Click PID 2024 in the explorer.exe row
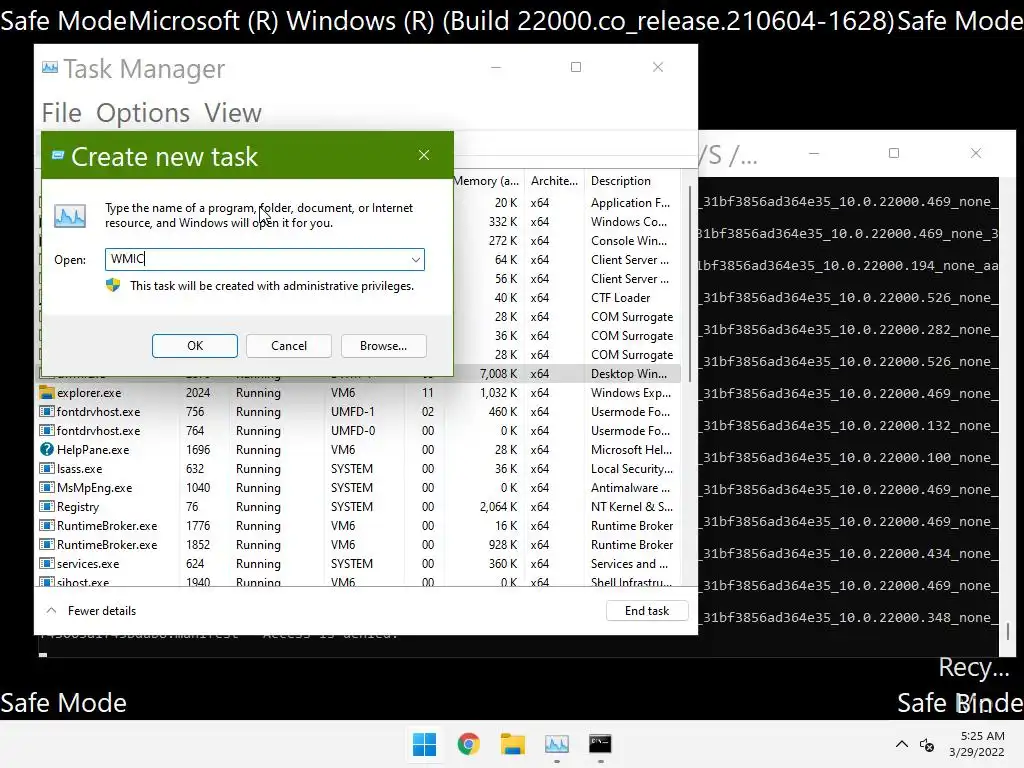This screenshot has height=768, width=1024. tap(197, 392)
